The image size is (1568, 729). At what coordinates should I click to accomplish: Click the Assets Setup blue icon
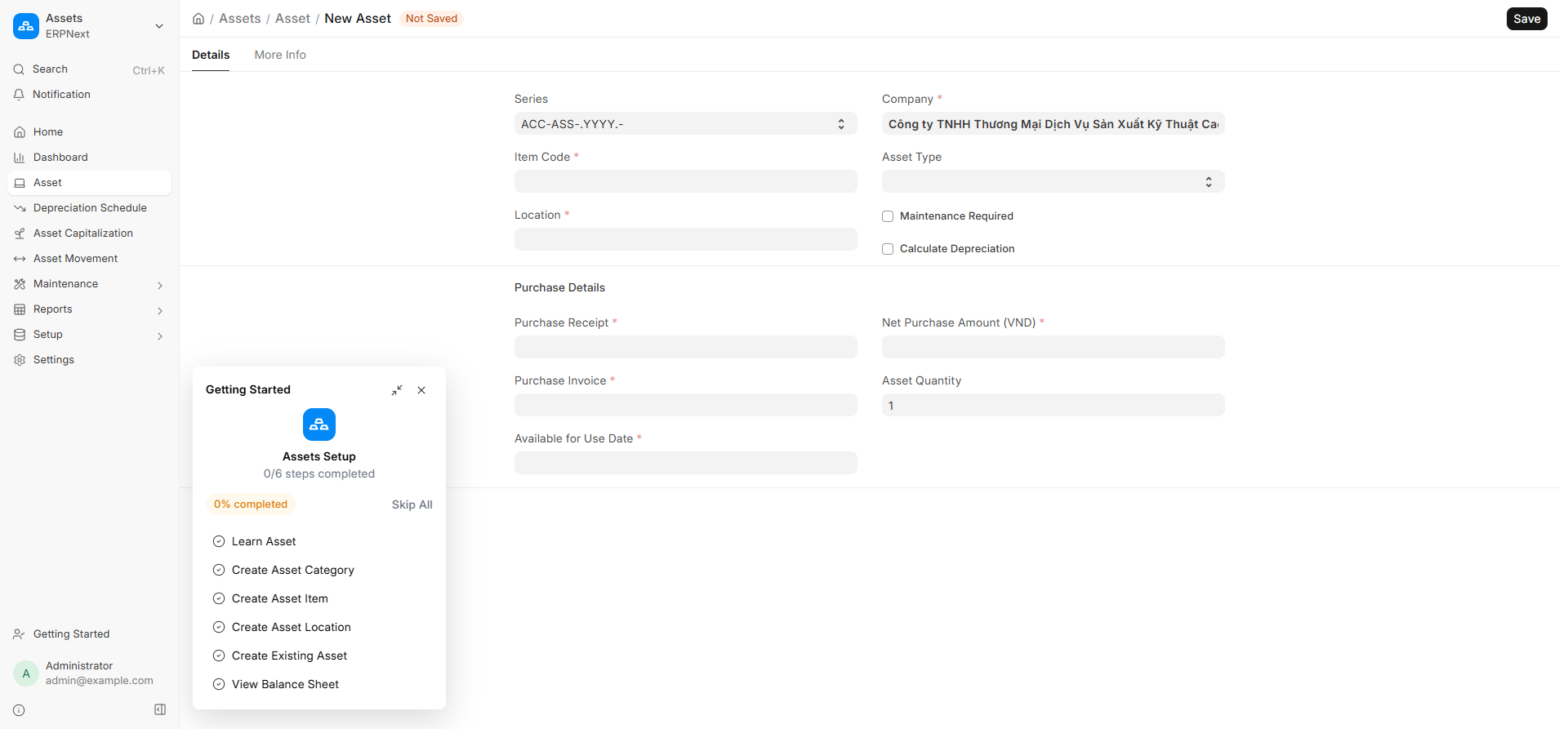pos(319,425)
